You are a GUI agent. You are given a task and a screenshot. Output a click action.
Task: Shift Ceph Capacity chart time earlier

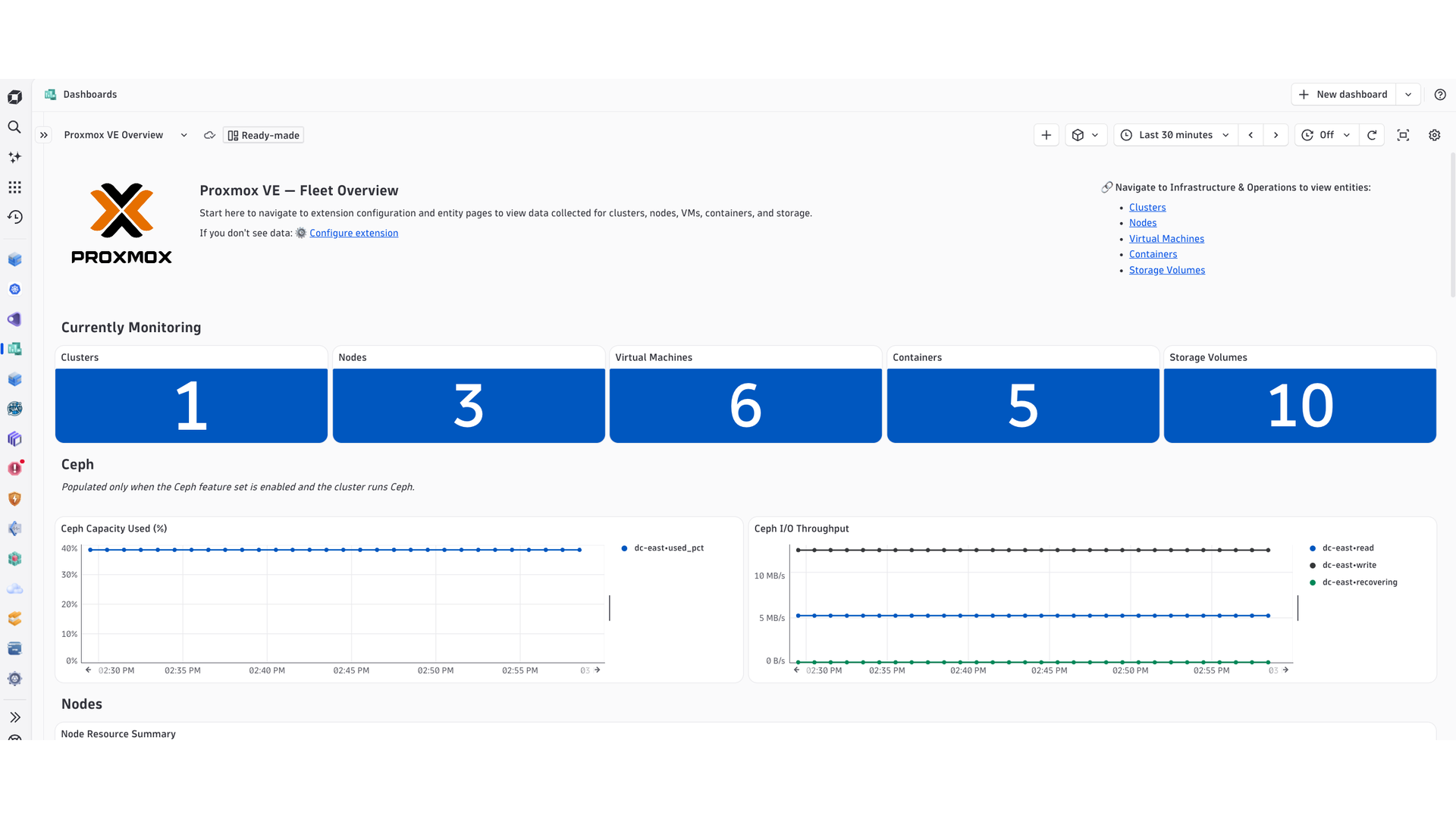coord(88,670)
